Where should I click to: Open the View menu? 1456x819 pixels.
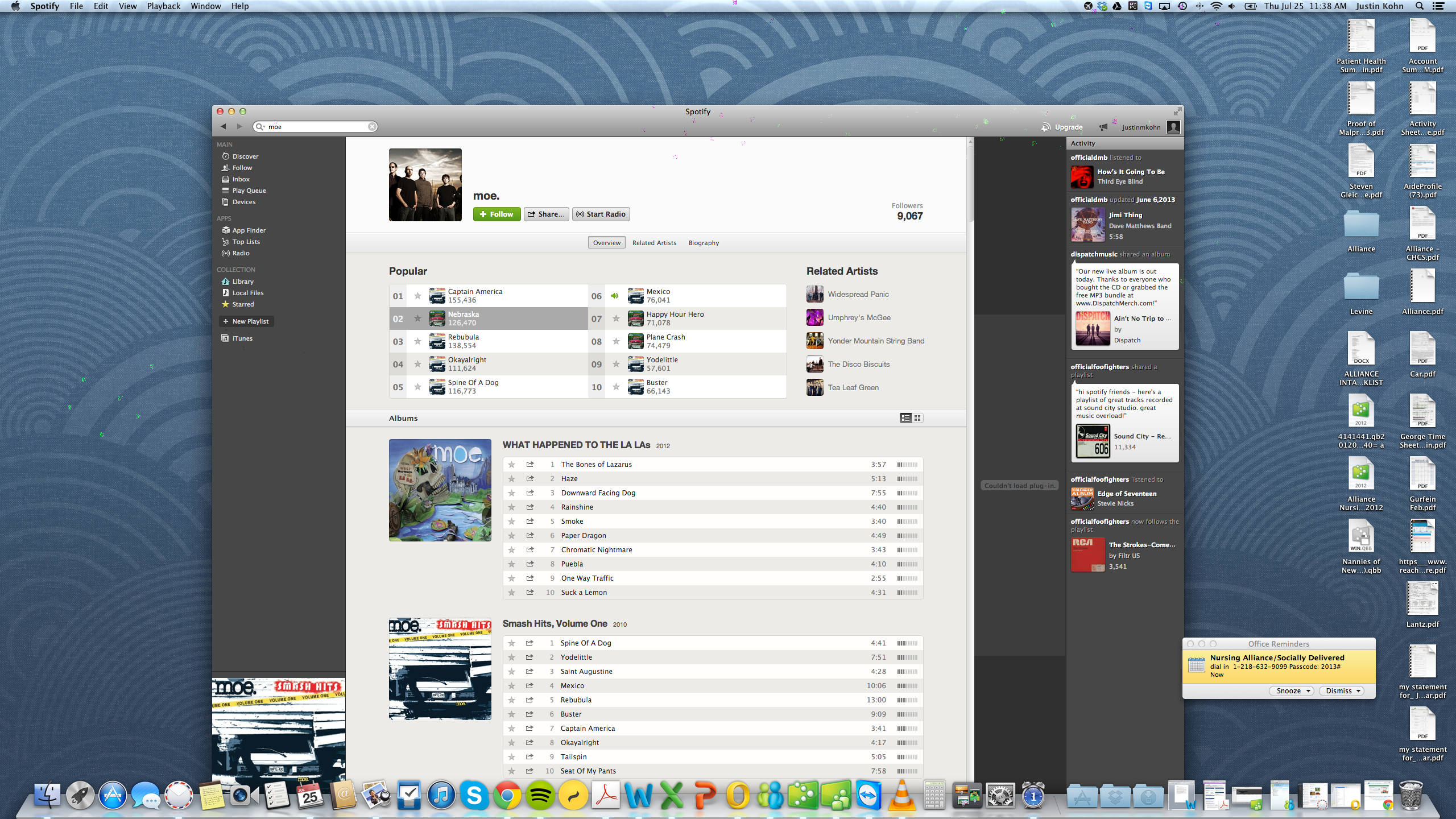[127, 6]
